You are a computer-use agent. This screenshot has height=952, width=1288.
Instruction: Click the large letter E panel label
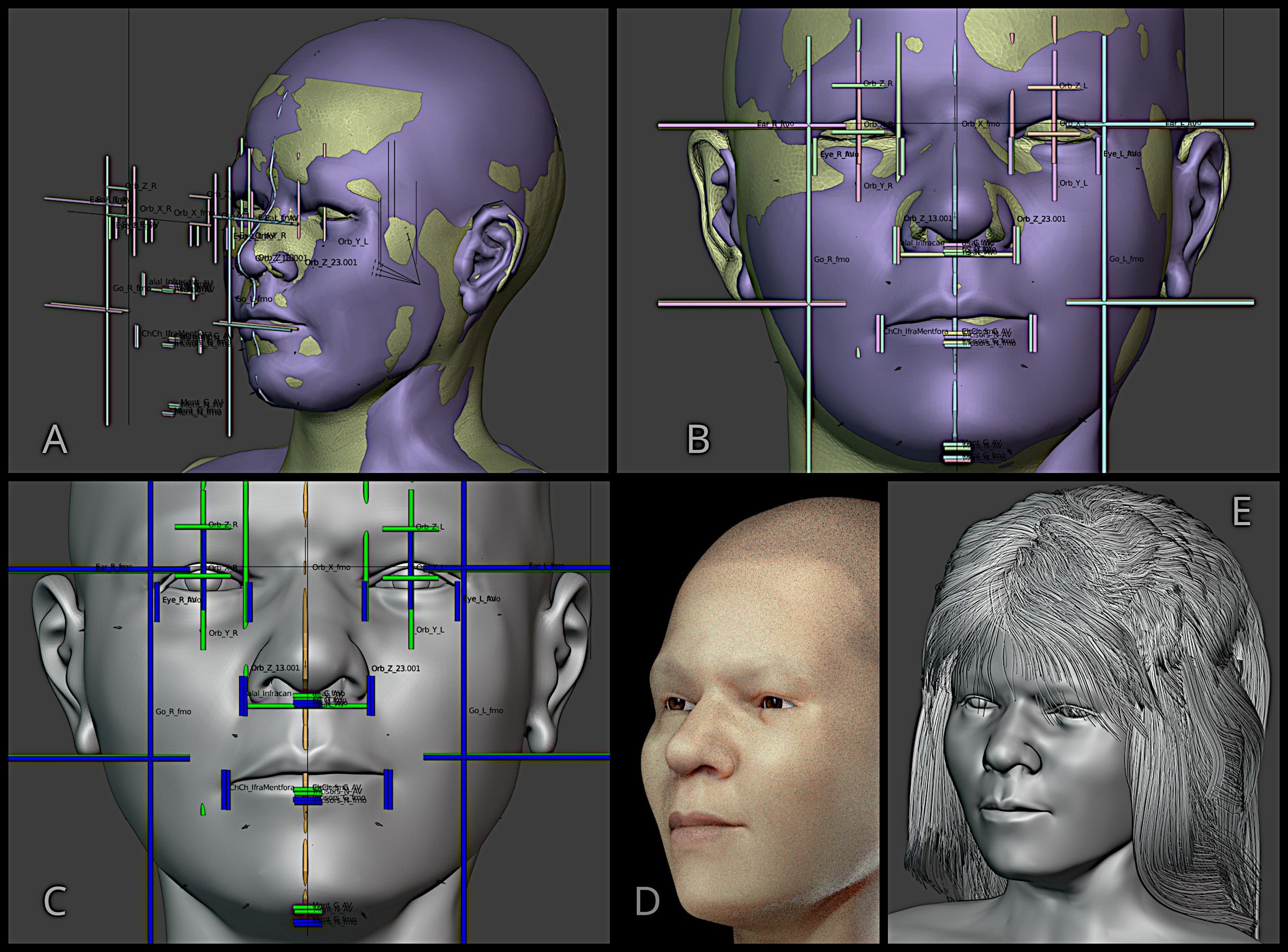[x=1242, y=511]
